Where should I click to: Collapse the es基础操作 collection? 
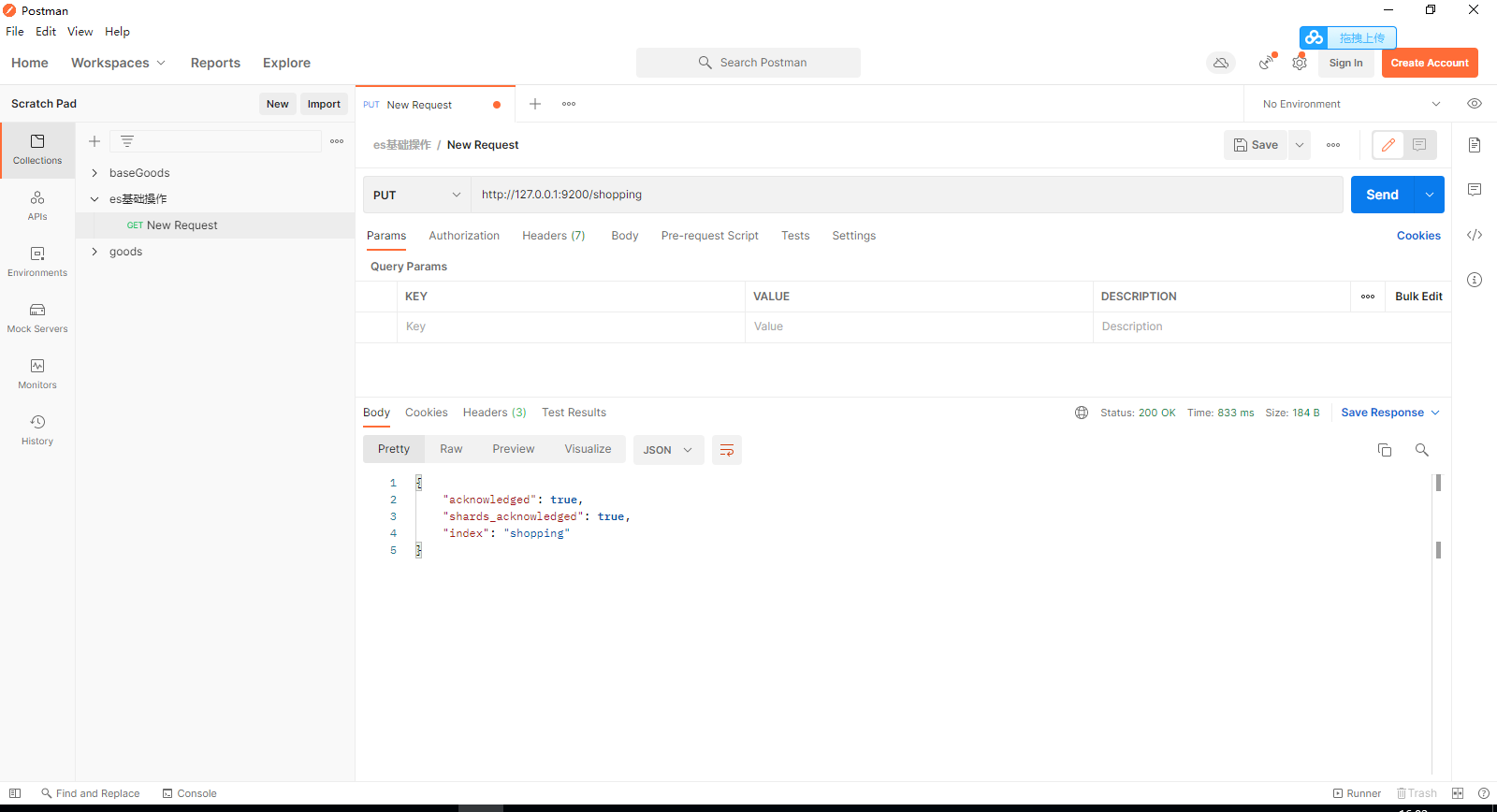coord(94,199)
